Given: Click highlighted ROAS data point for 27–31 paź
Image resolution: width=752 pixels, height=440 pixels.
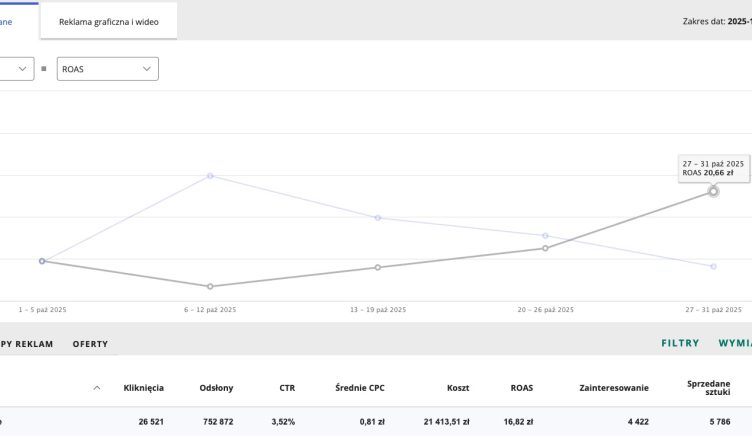Looking at the screenshot, I should (713, 191).
